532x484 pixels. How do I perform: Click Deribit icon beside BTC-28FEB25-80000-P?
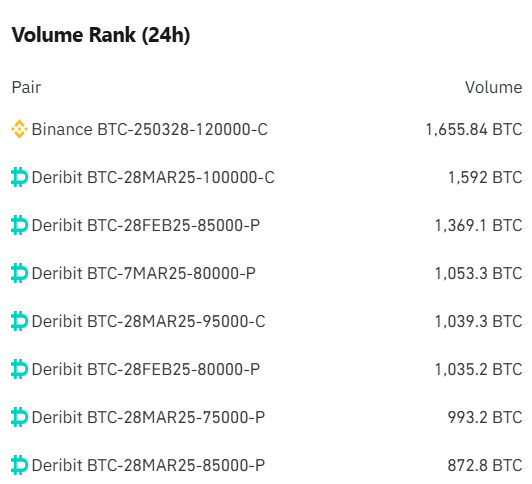[19, 369]
